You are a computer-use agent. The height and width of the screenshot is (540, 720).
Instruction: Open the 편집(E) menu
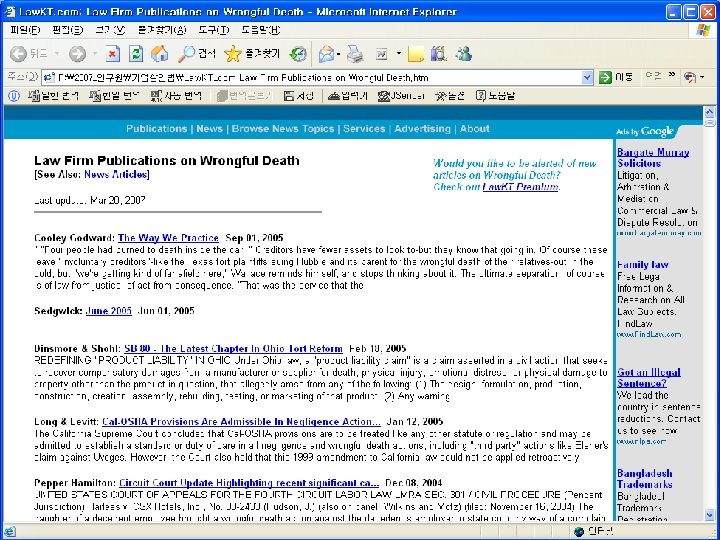[x=68, y=30]
